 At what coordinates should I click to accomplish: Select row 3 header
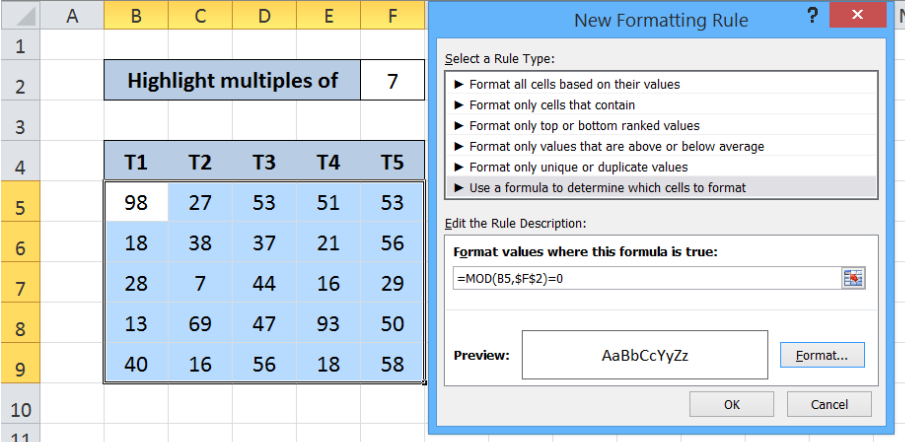20,120
